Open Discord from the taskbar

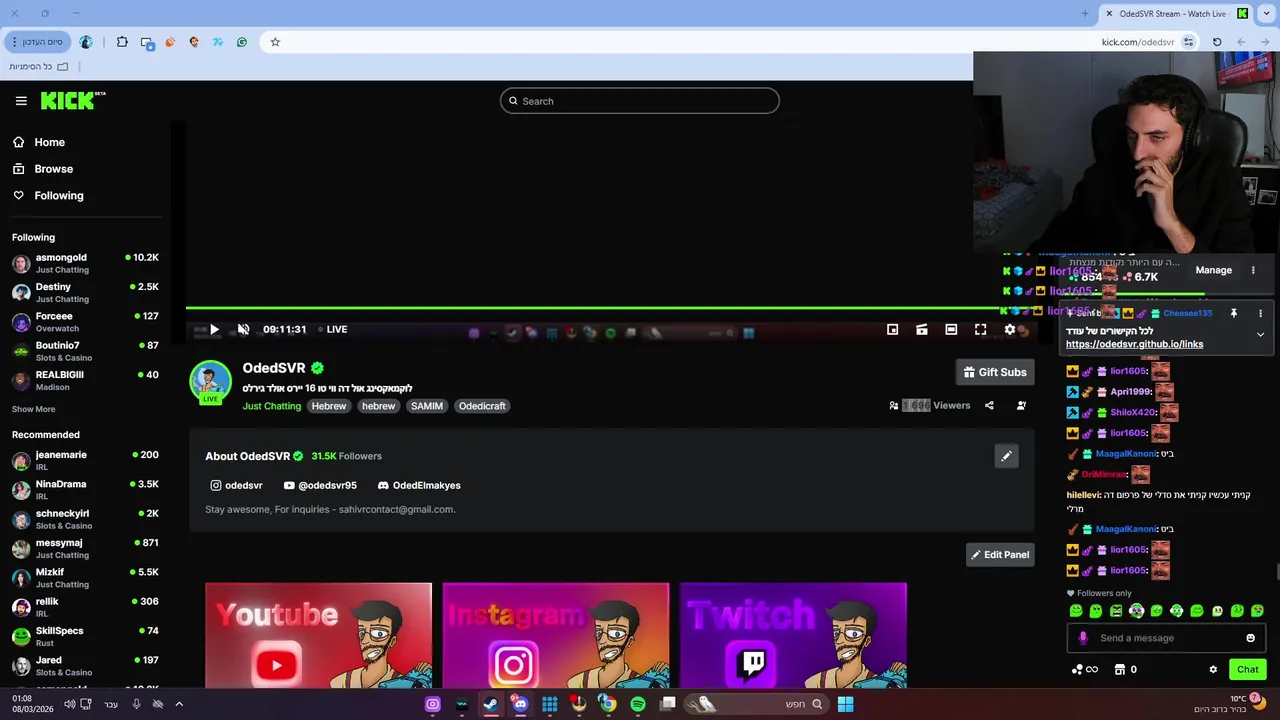[x=520, y=704]
